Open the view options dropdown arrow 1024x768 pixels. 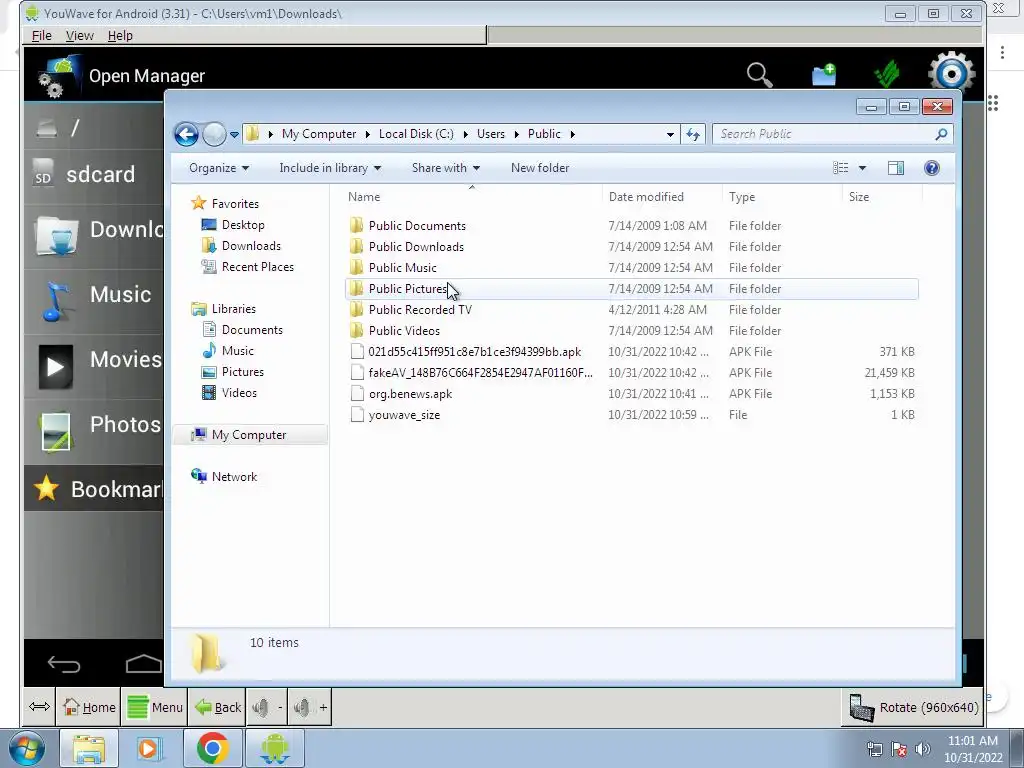[x=862, y=168]
